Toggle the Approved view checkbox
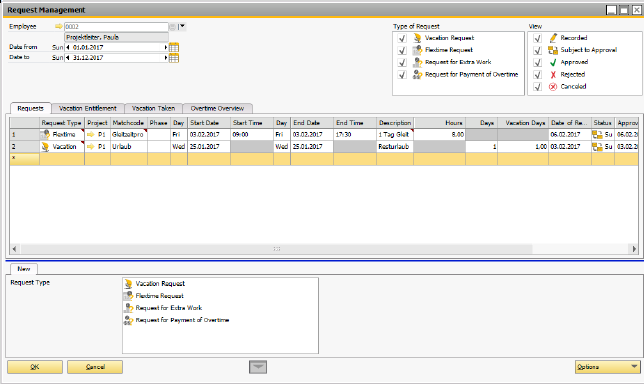 [537, 62]
